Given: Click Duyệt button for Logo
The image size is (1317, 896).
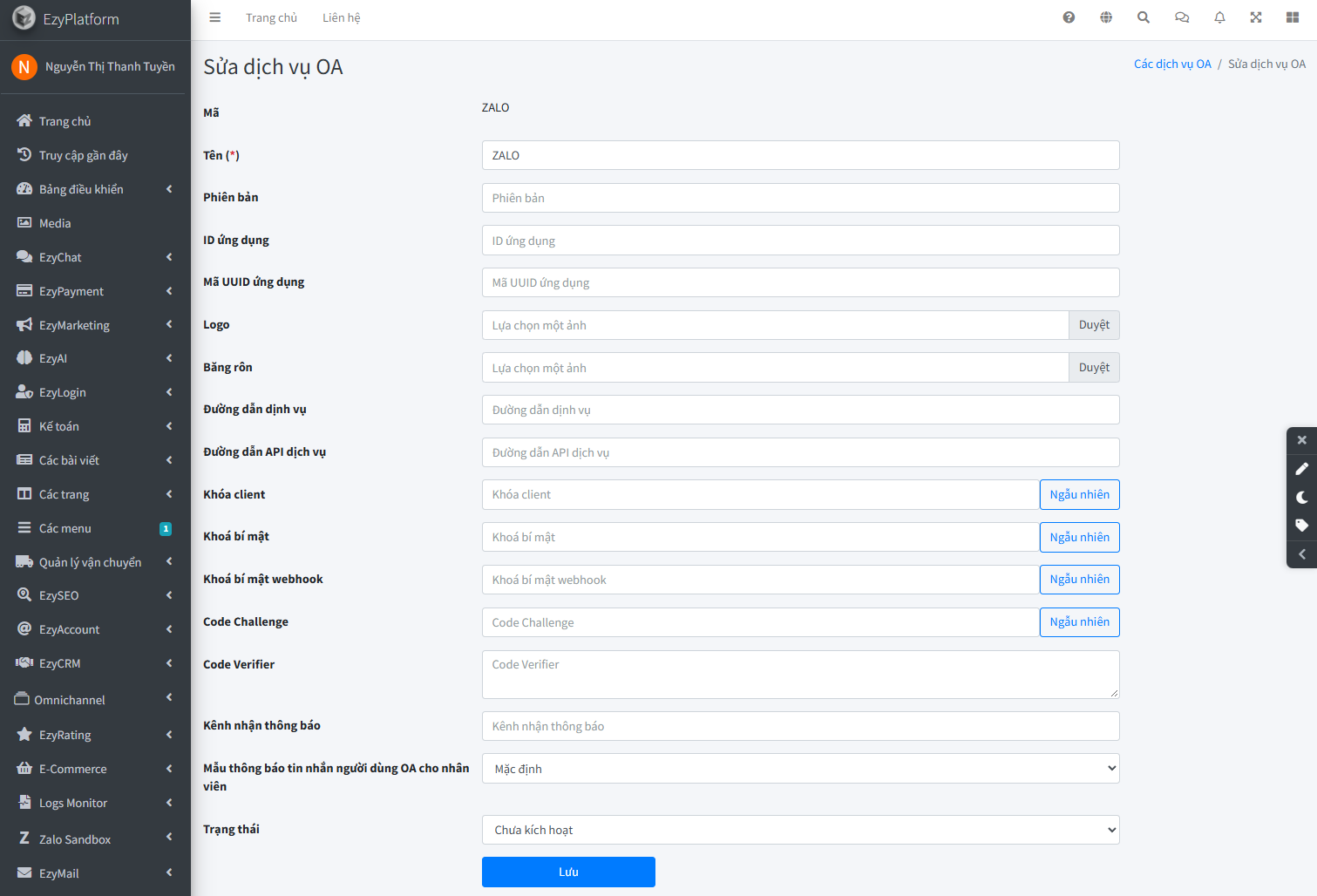Looking at the screenshot, I should pos(1094,325).
